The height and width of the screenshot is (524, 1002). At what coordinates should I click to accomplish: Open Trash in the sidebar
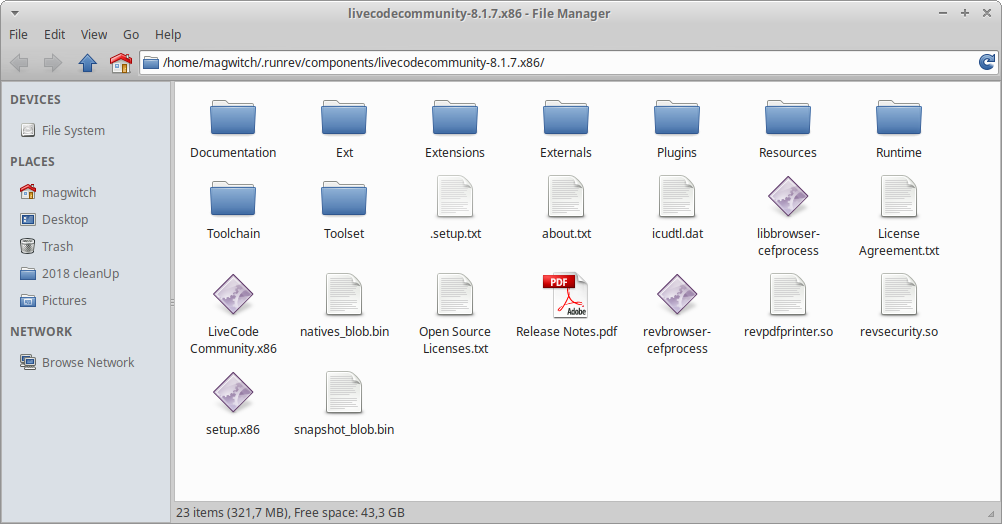(x=57, y=247)
